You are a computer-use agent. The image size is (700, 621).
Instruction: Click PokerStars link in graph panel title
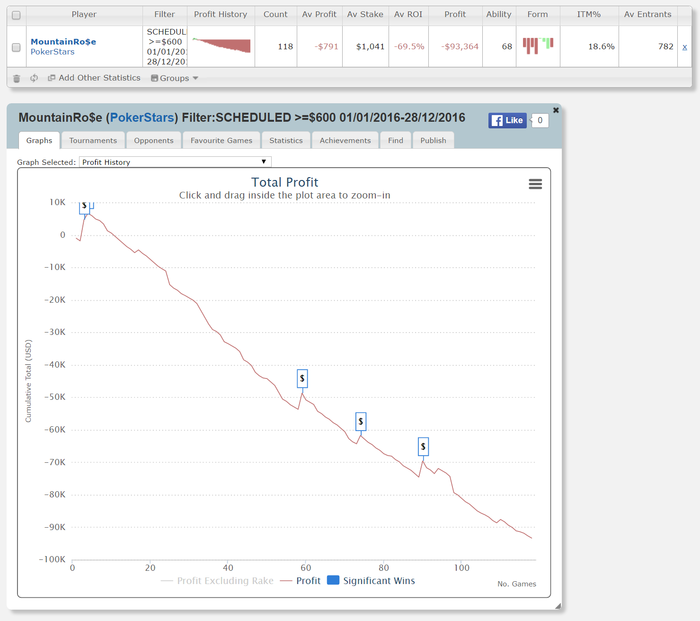click(x=142, y=117)
